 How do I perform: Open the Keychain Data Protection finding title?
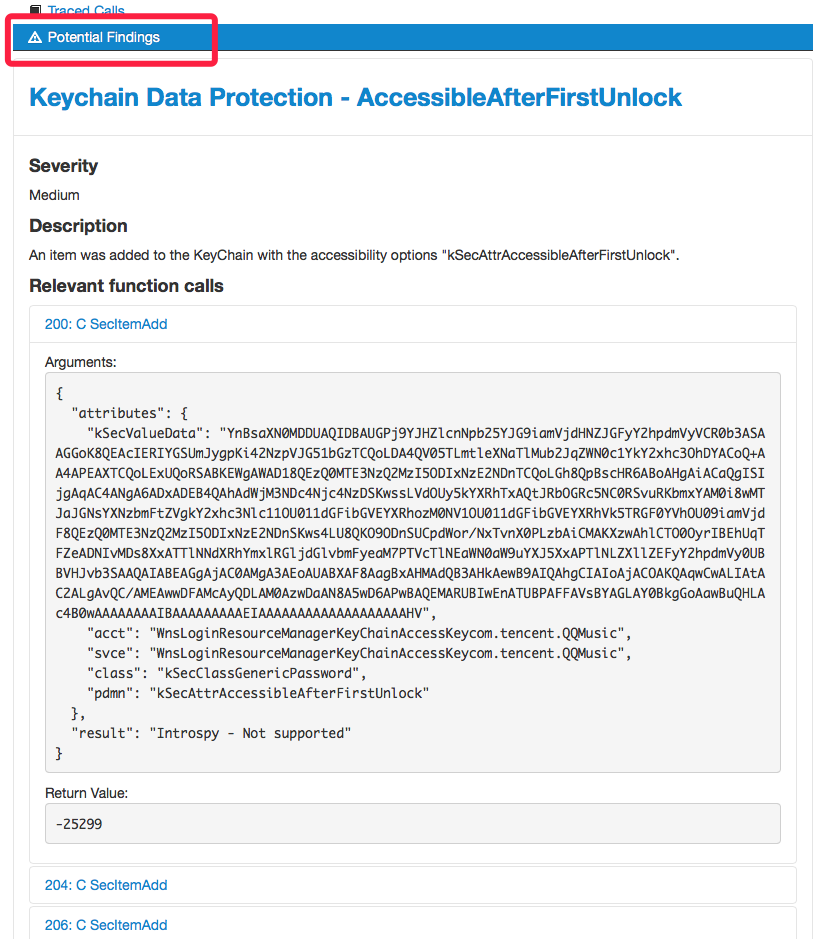pyautogui.click(x=355, y=97)
